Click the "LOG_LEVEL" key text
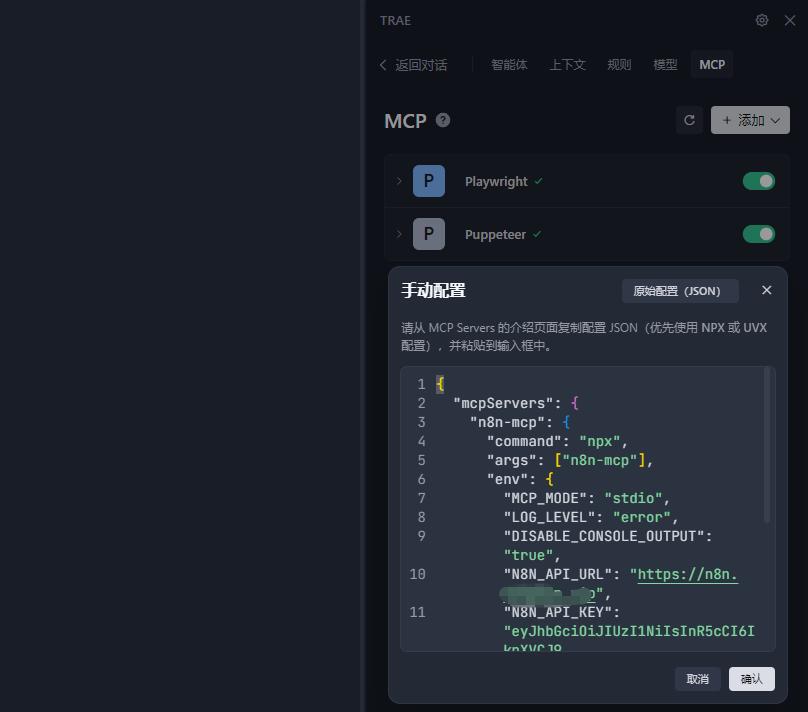The image size is (808, 712). [549, 517]
